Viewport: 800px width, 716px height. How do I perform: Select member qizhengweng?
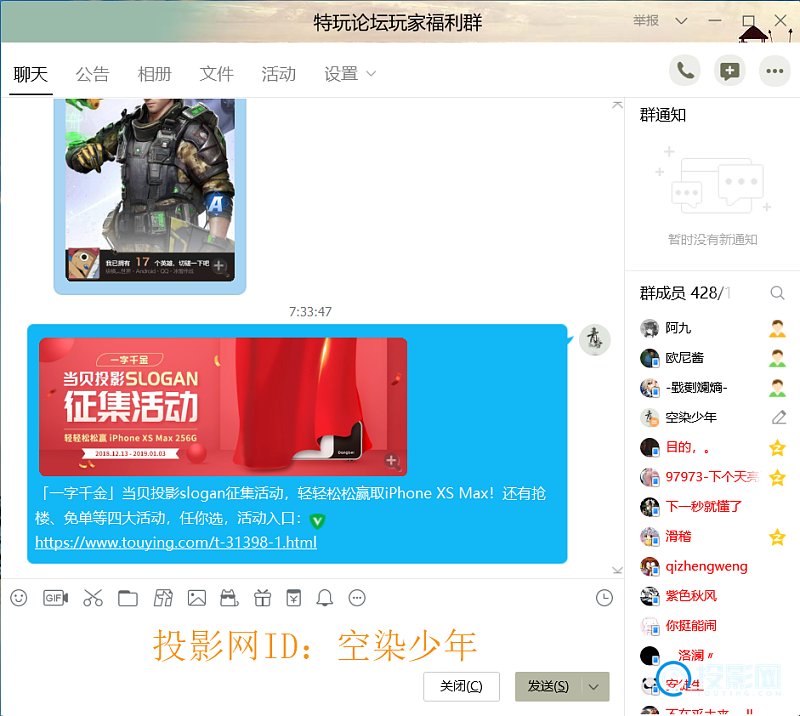710,566
